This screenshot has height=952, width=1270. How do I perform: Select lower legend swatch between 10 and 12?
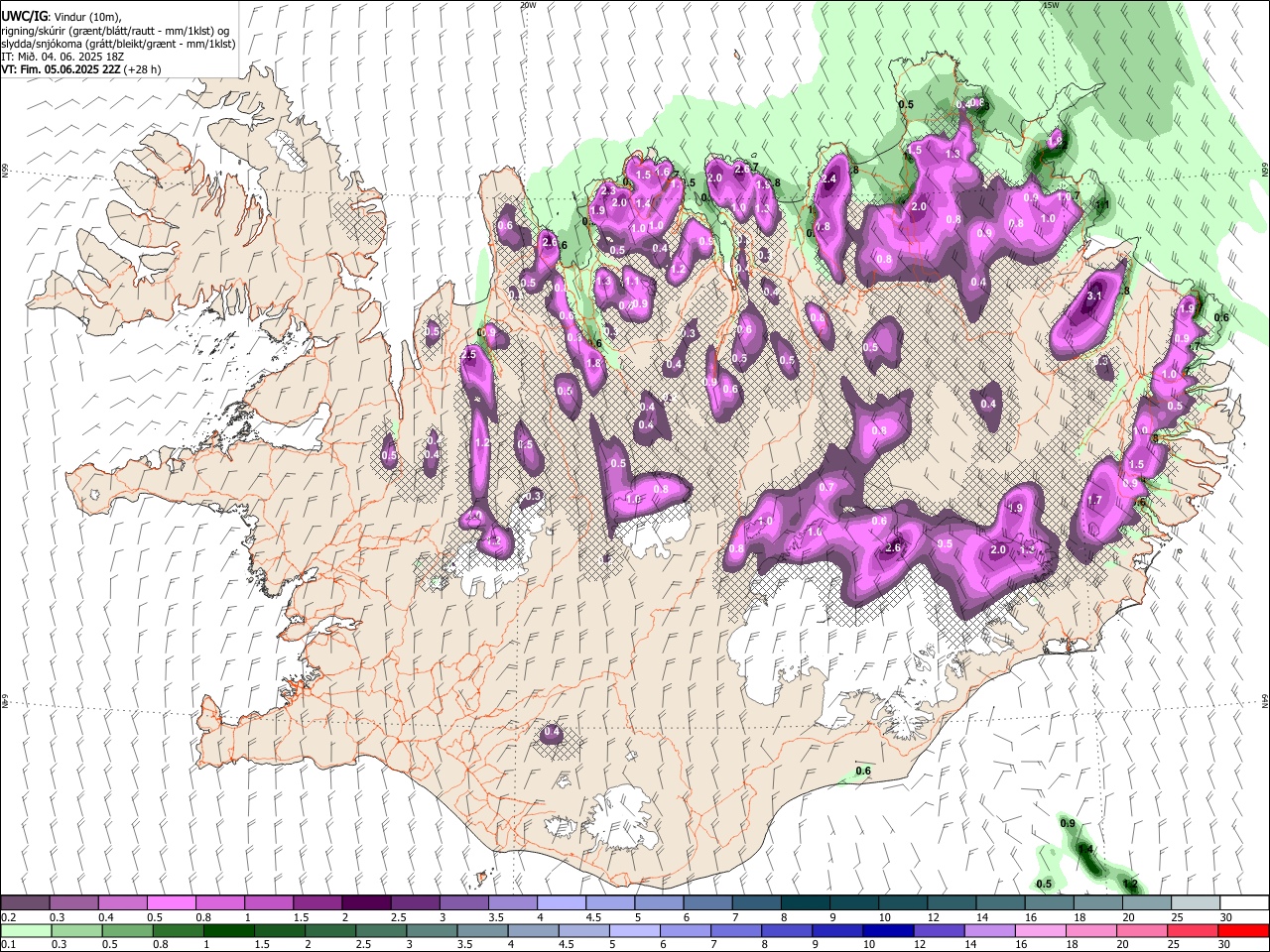889,931
